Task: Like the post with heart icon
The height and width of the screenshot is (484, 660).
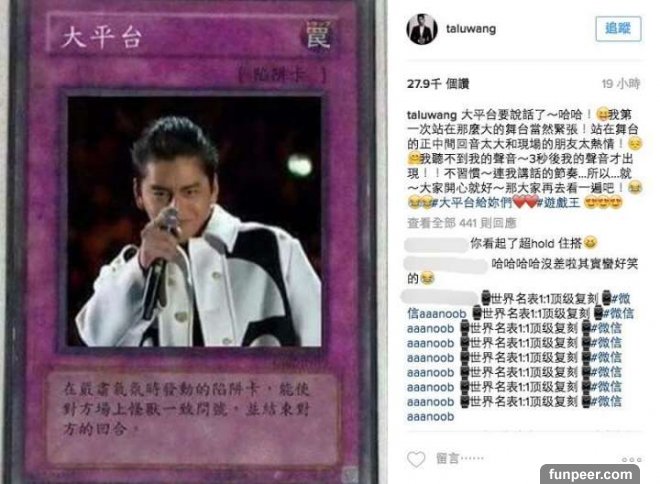Action: pos(416,459)
